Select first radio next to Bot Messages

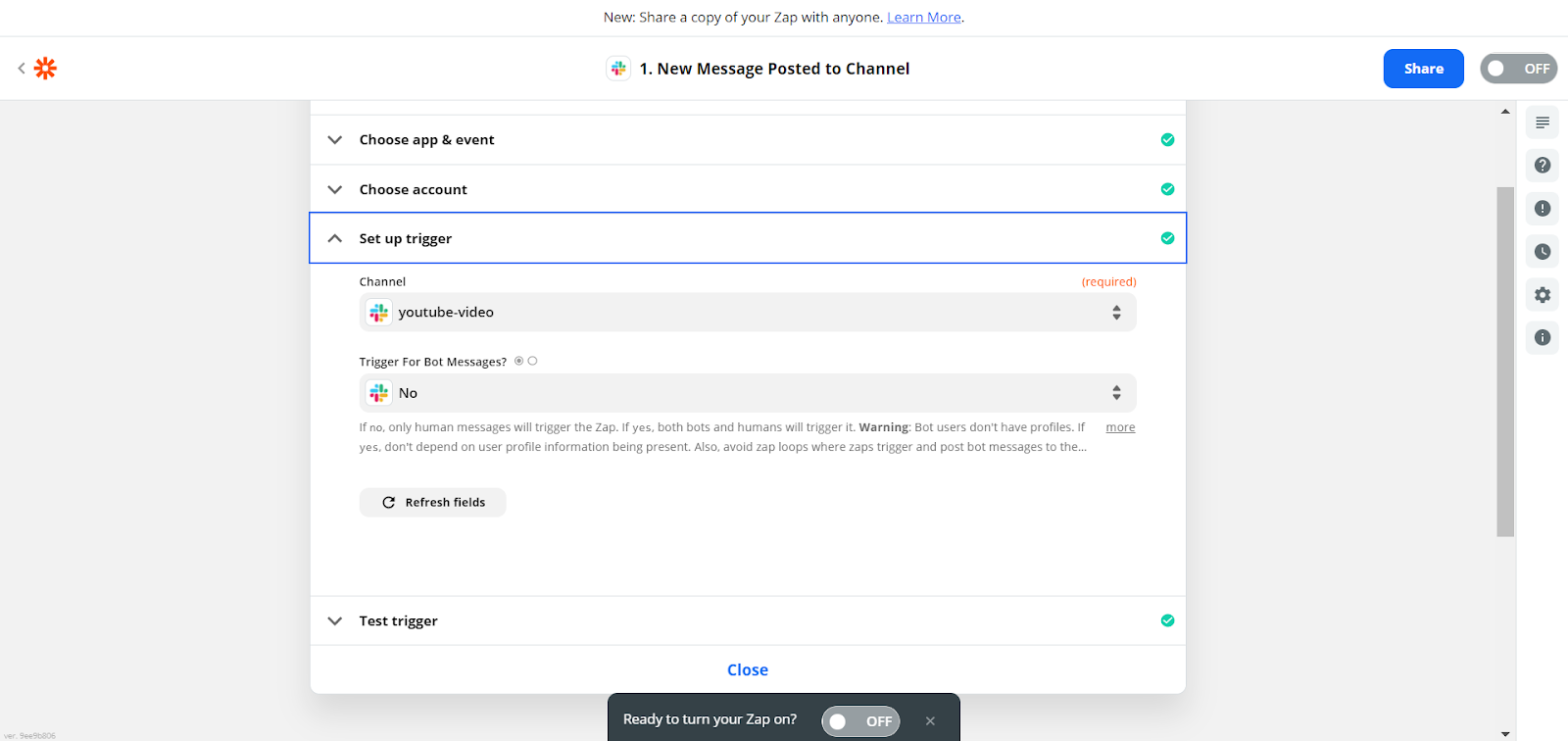[x=519, y=361]
